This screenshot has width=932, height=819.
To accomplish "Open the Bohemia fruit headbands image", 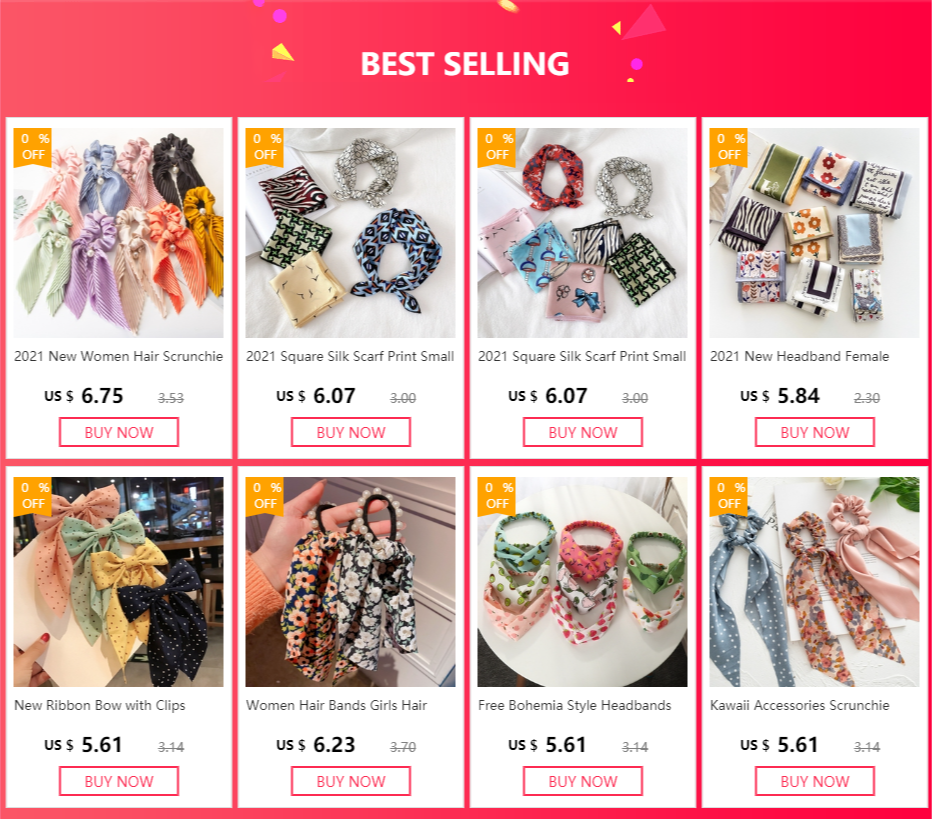I will (x=582, y=582).
